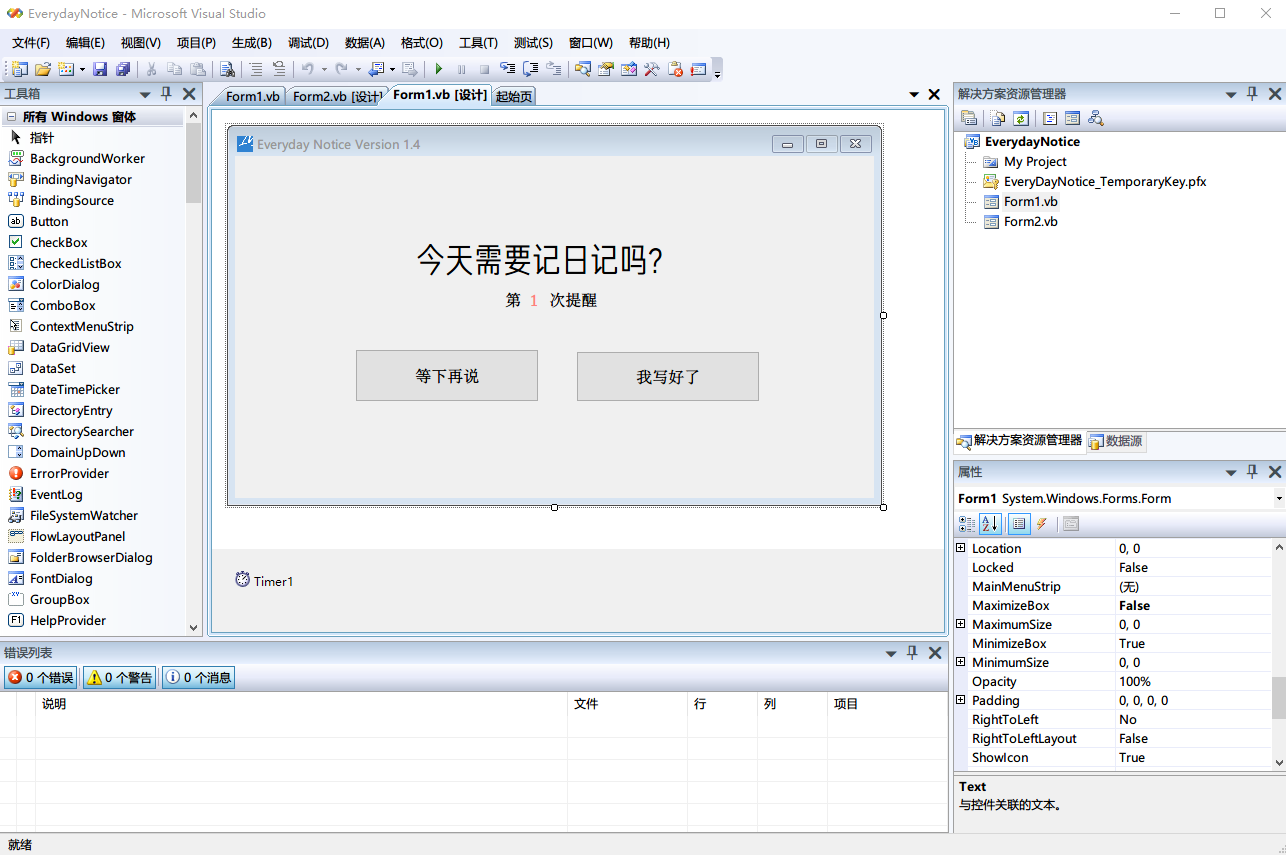
Task: Select Form2.vb in Solution Explorer tree
Action: pos(1030,222)
